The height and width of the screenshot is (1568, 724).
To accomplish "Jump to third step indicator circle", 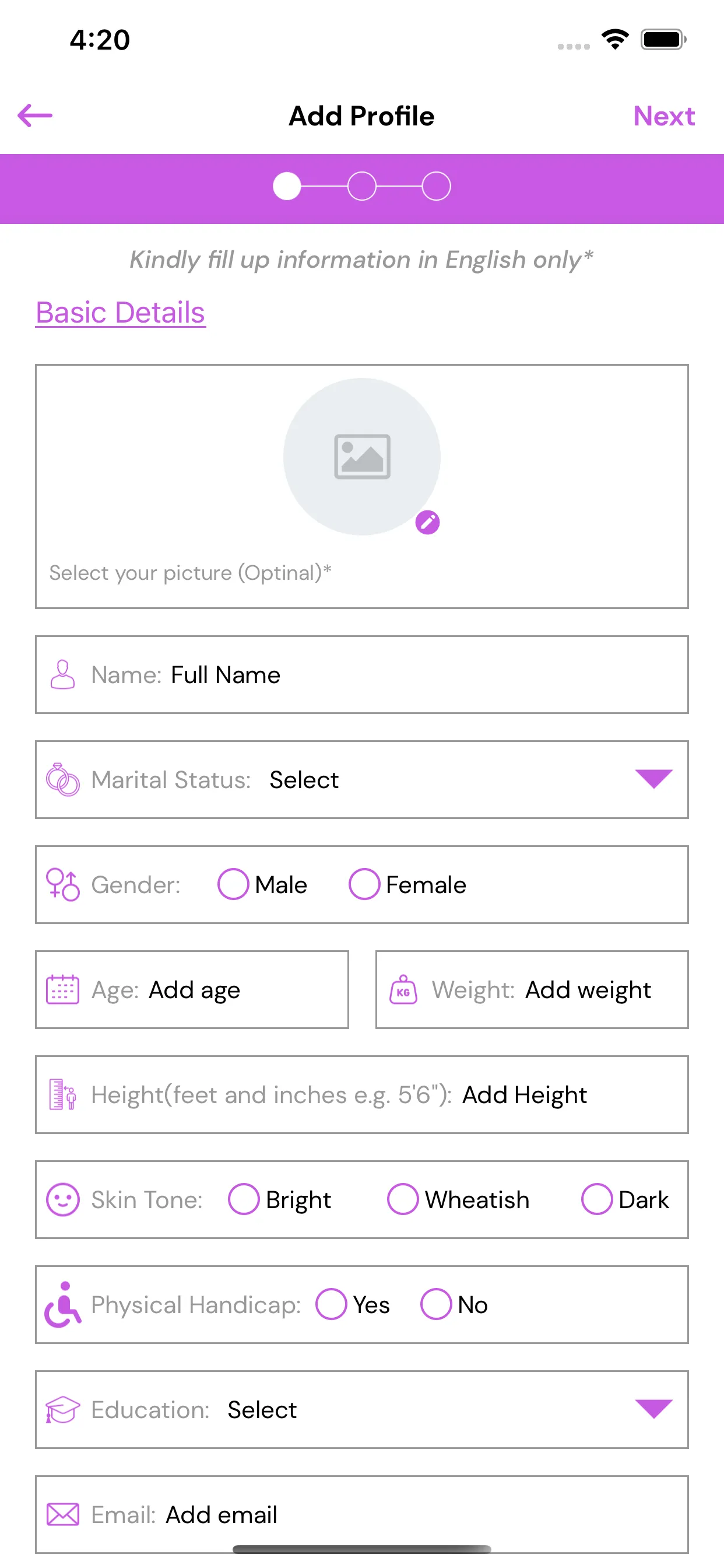I will click(x=436, y=186).
